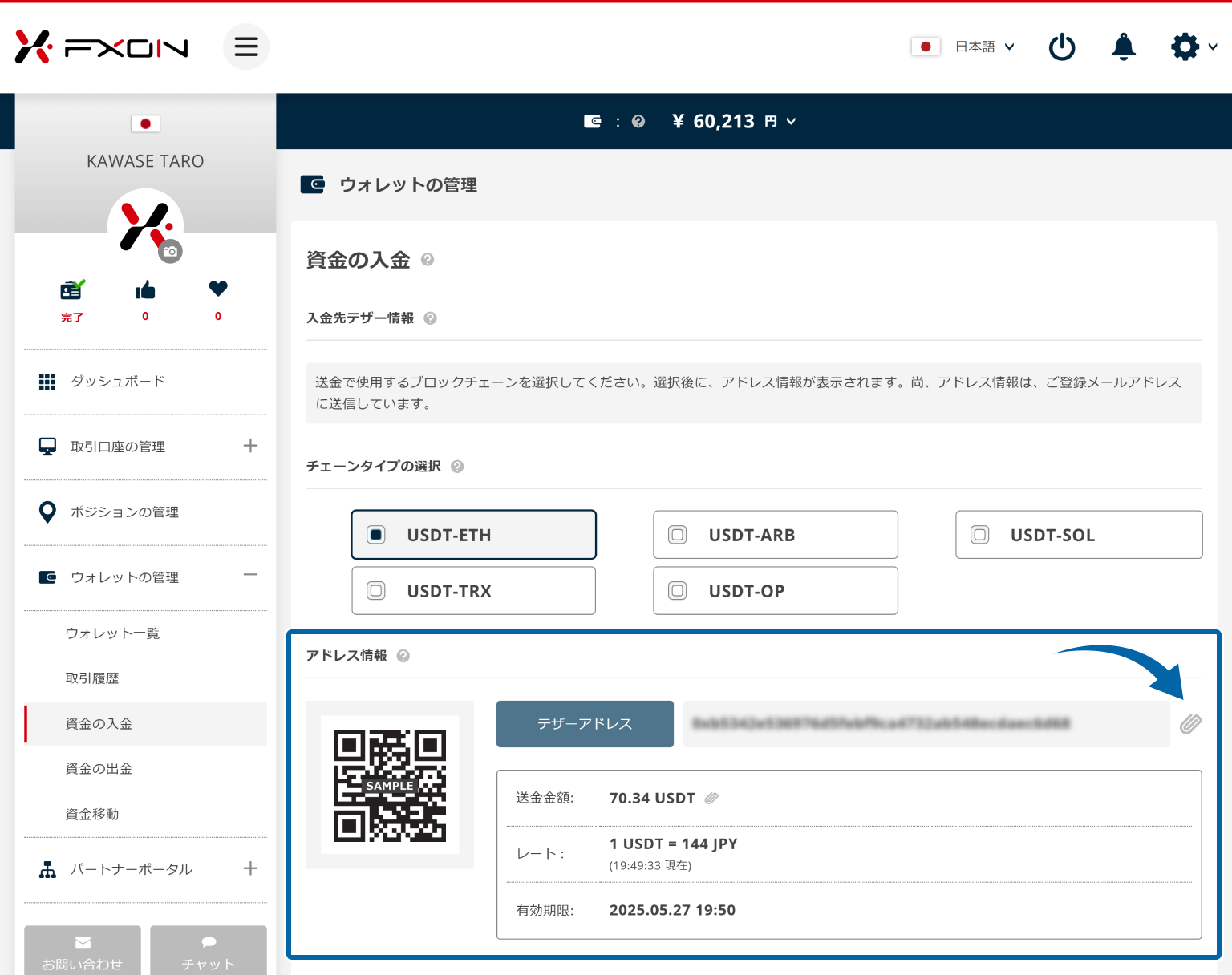1232x975 pixels.
Task: Click the rate 1 USDT = 144 JPY
Action: pyautogui.click(x=674, y=844)
